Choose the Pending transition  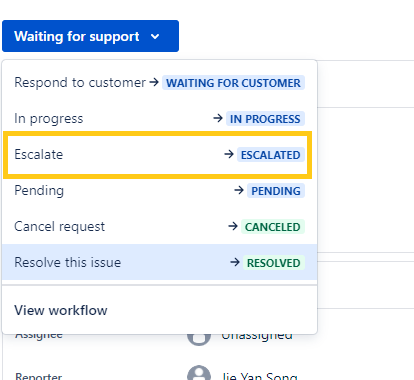[x=160, y=190]
